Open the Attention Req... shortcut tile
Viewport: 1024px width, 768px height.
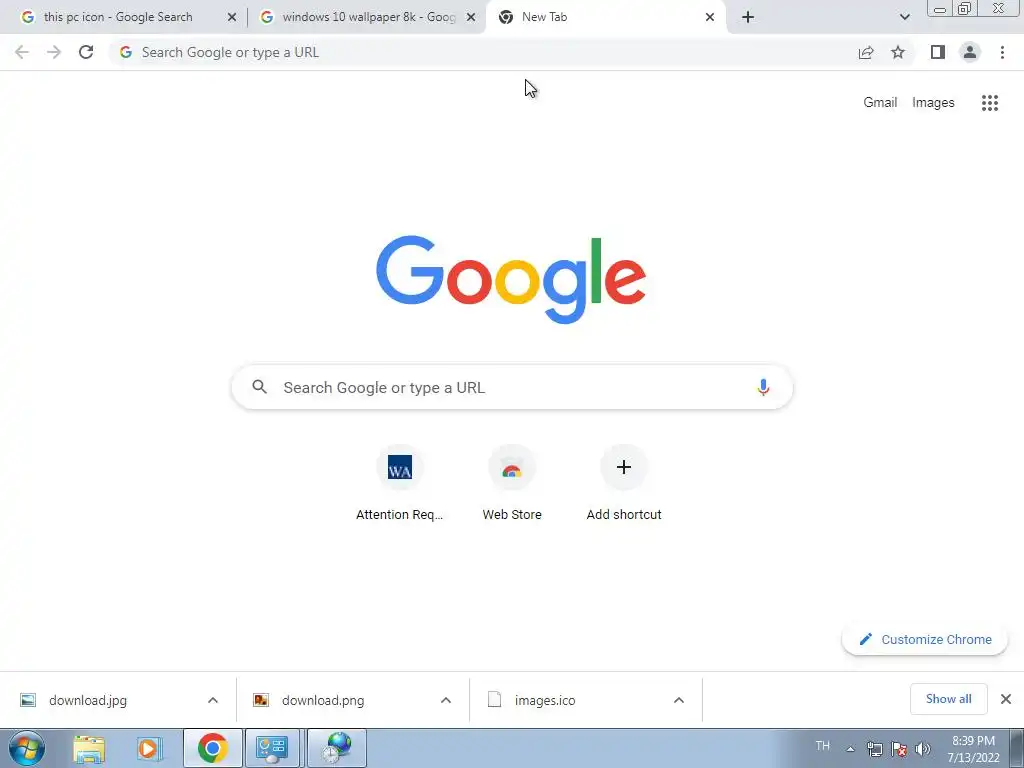click(x=400, y=483)
